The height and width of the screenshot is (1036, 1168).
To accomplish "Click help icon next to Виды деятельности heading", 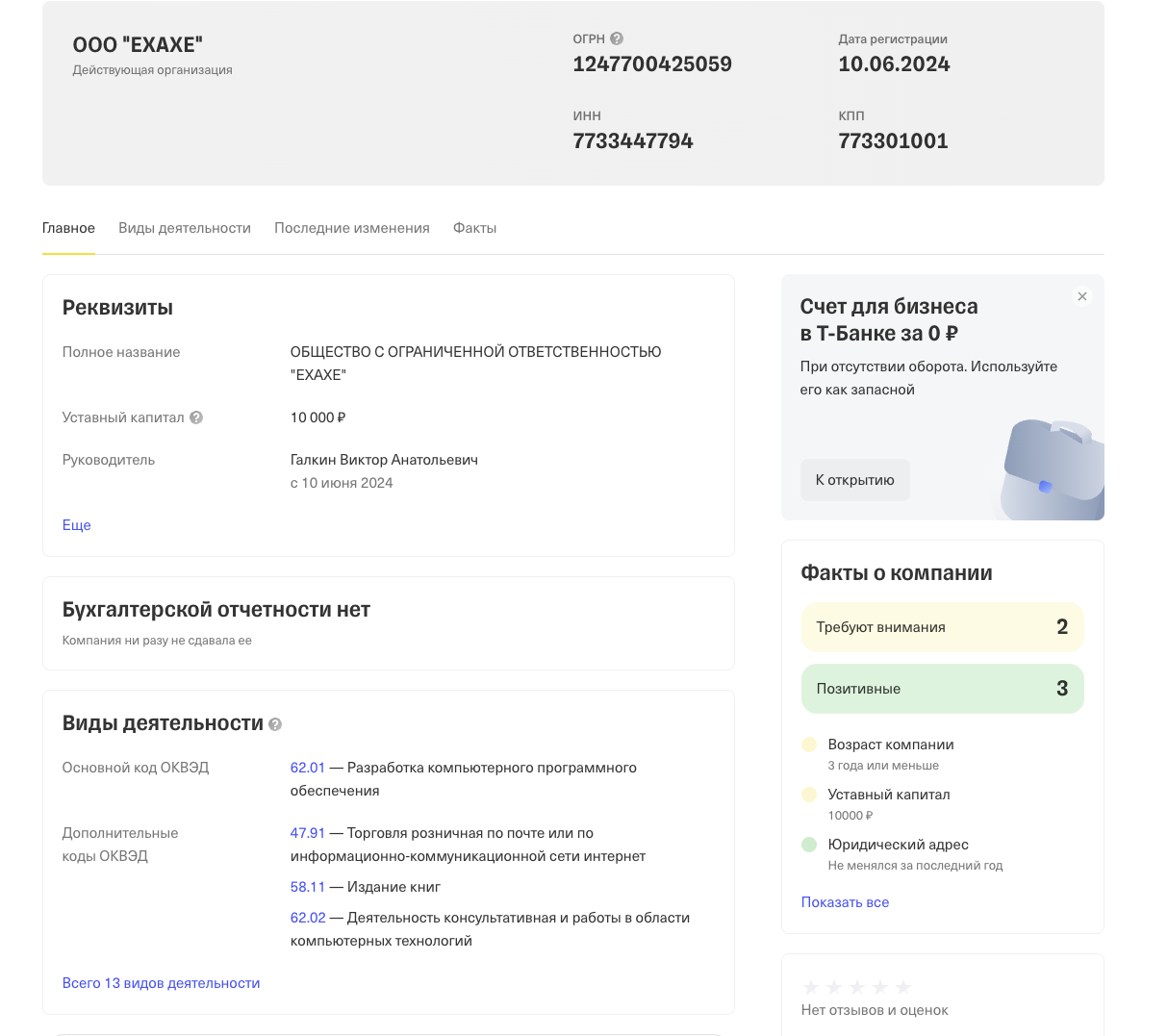I will click(x=275, y=724).
